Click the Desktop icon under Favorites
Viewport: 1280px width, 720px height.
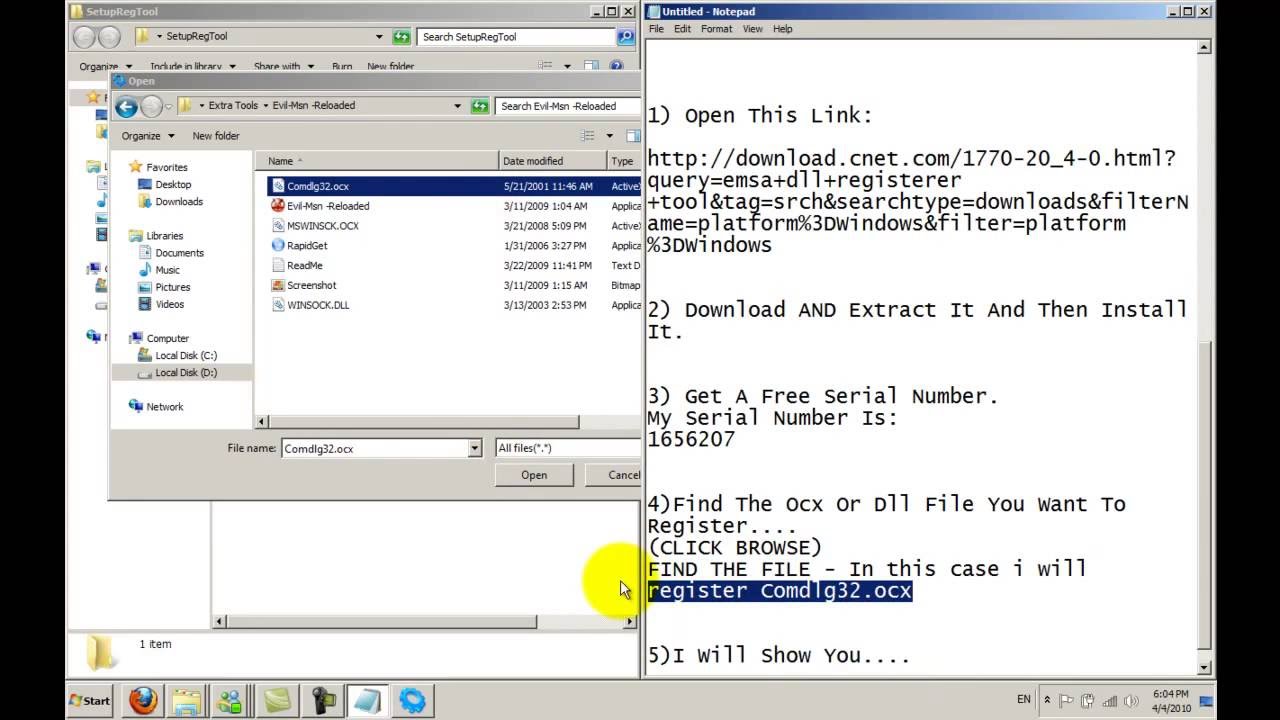[145, 184]
